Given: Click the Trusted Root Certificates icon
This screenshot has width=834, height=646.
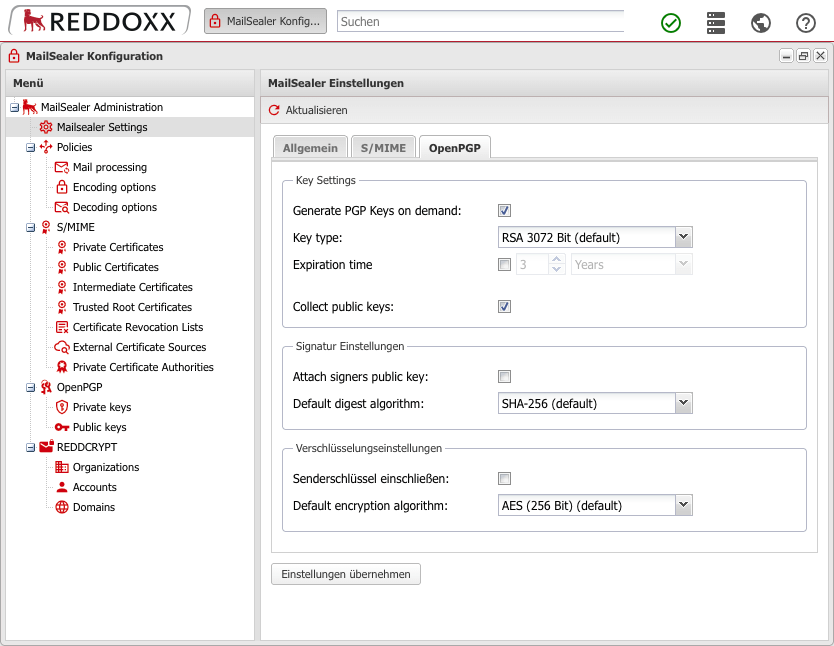Looking at the screenshot, I should tap(62, 307).
